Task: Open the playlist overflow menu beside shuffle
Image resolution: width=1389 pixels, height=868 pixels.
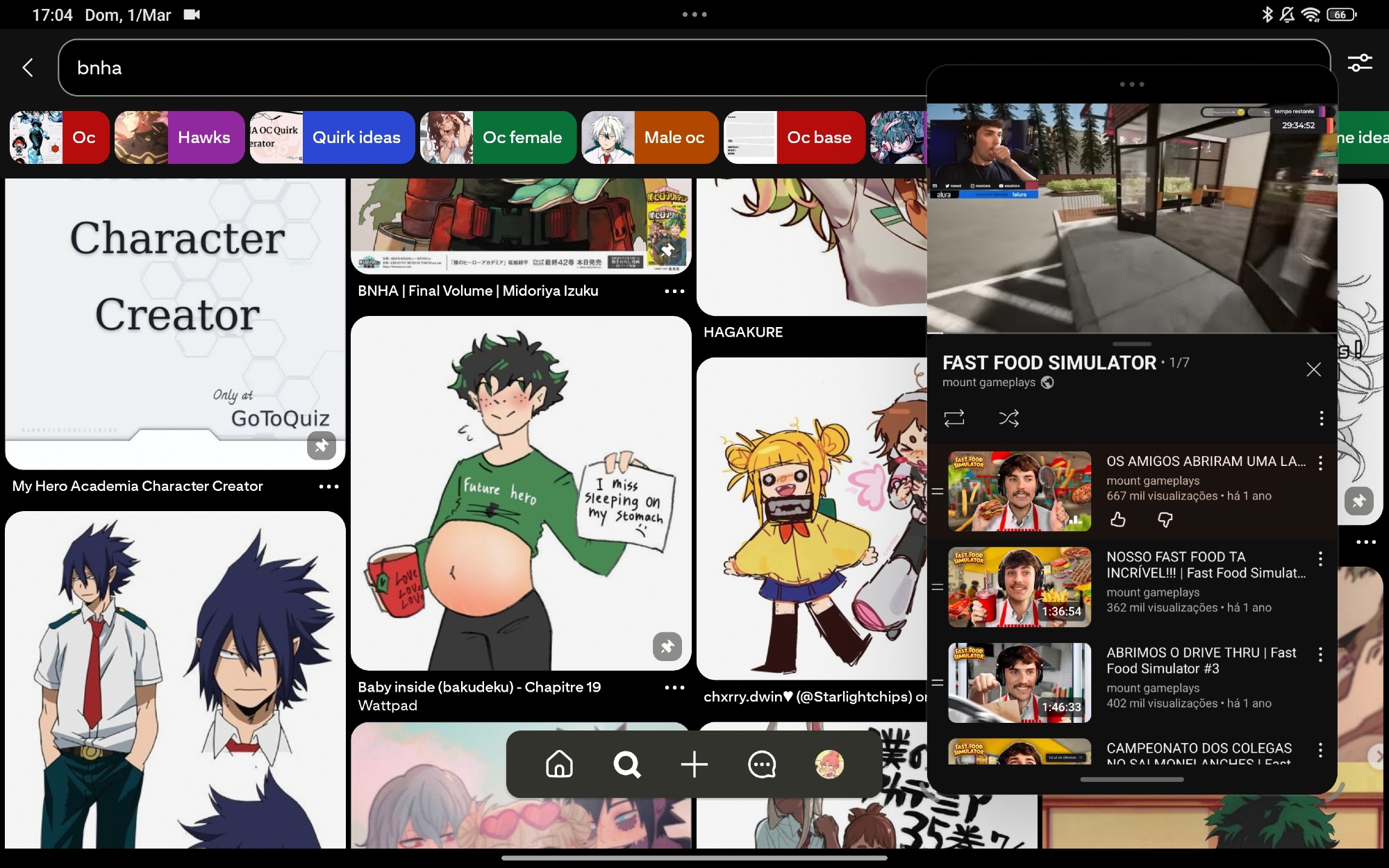Action: pyautogui.click(x=1321, y=418)
